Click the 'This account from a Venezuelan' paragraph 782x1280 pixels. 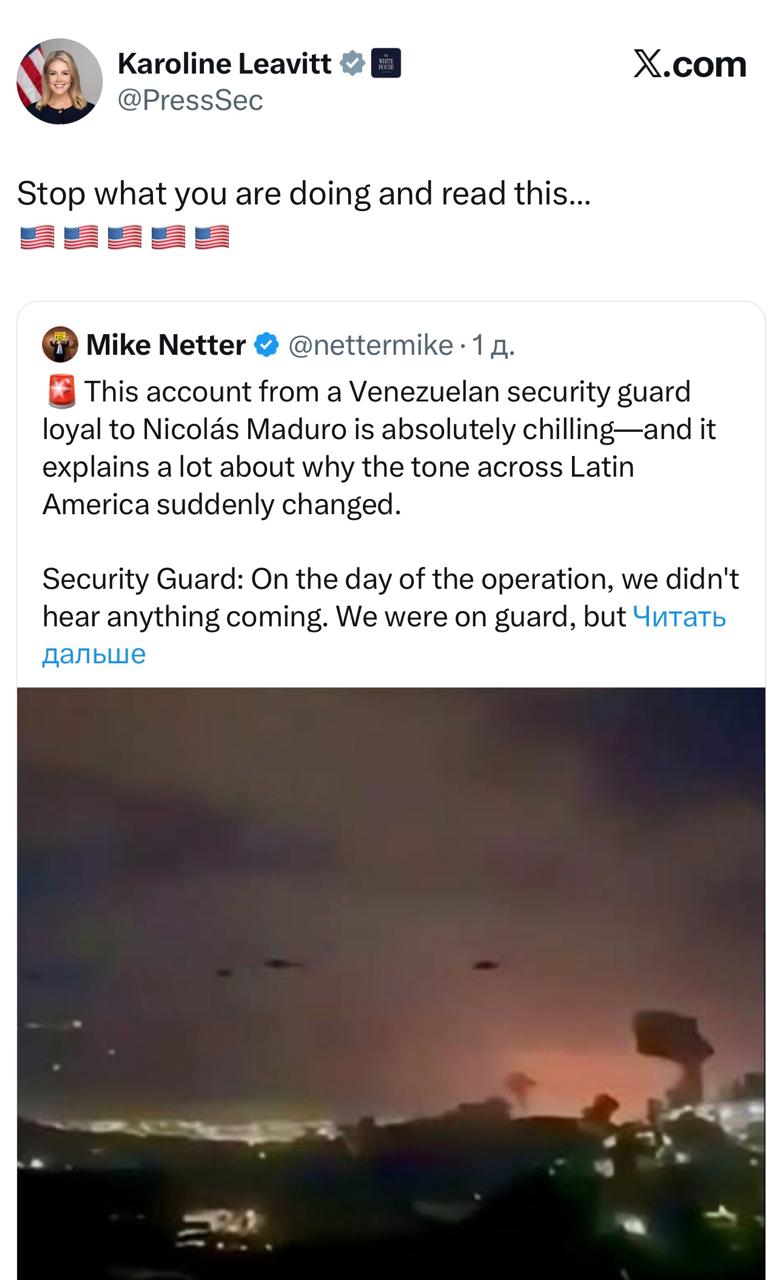coord(378,448)
